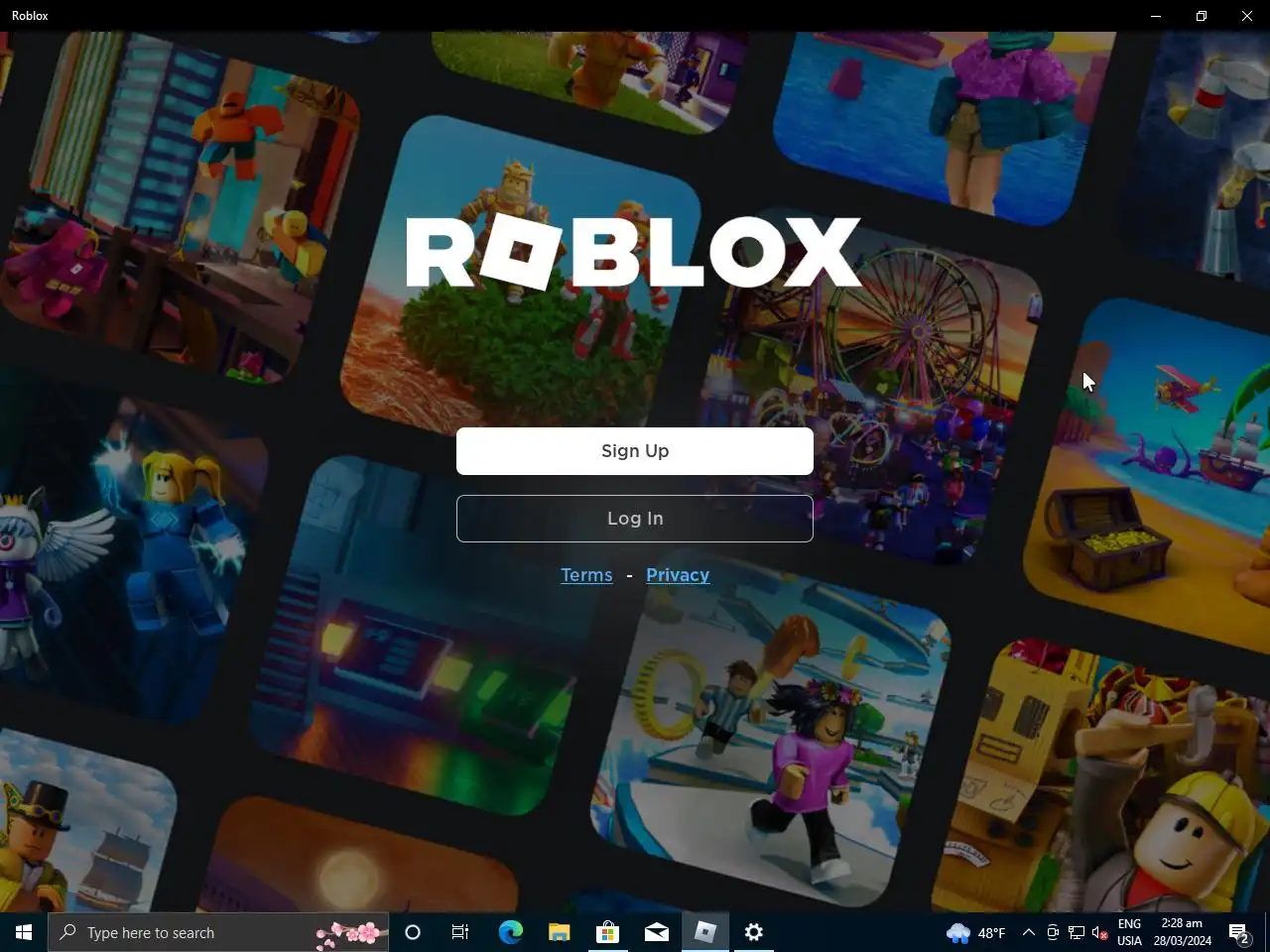Open Cortana from the taskbar circle icon

(413, 932)
